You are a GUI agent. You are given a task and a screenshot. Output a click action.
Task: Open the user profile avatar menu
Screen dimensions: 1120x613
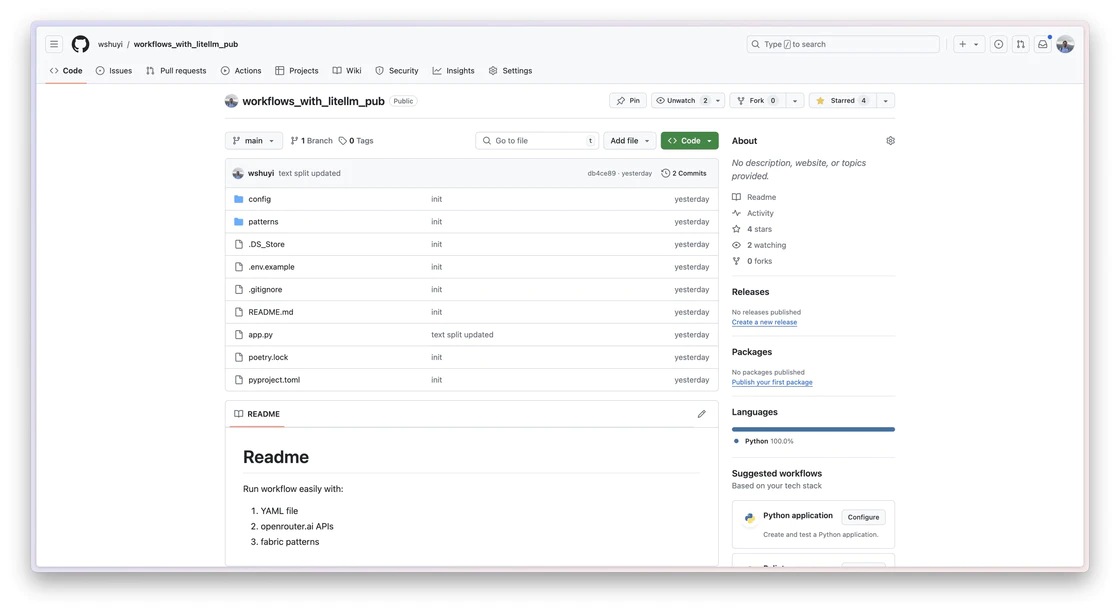point(1065,44)
